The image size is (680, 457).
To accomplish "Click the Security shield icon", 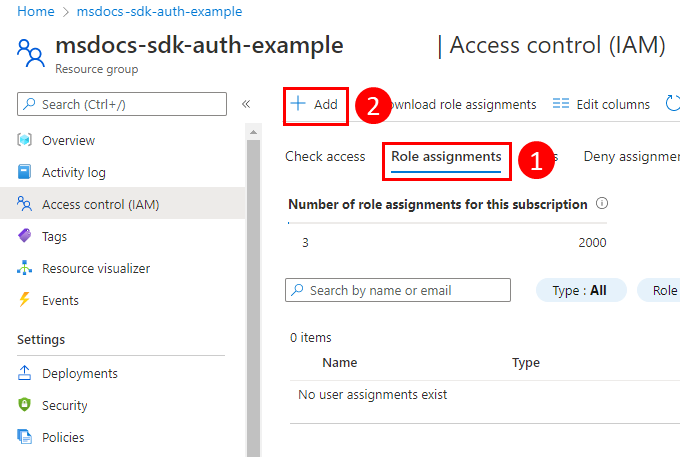I will (x=25, y=405).
